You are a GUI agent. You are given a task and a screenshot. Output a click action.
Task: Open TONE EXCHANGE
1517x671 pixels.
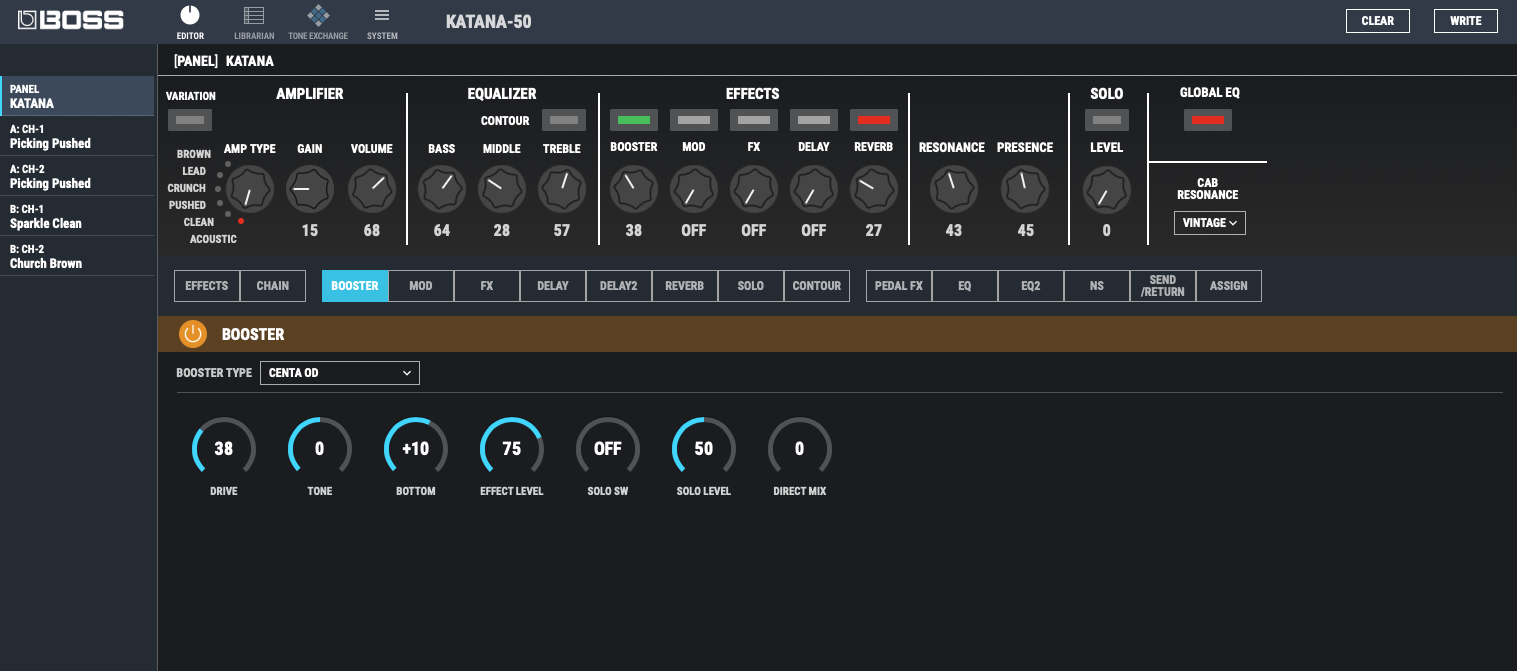click(318, 21)
